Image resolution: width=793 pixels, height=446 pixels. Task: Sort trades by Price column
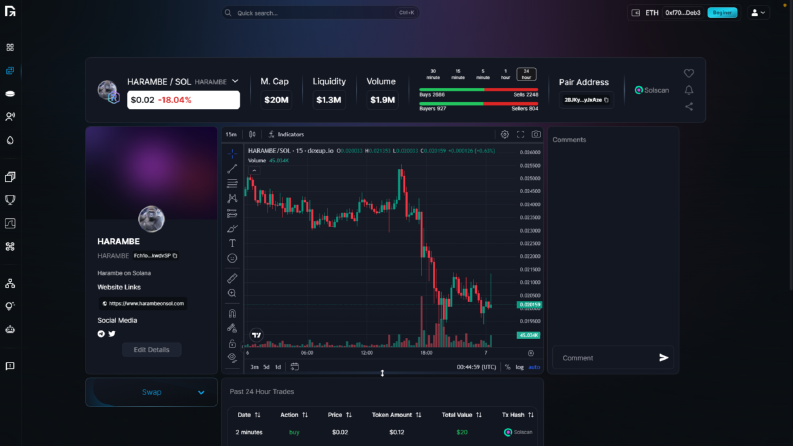339,415
